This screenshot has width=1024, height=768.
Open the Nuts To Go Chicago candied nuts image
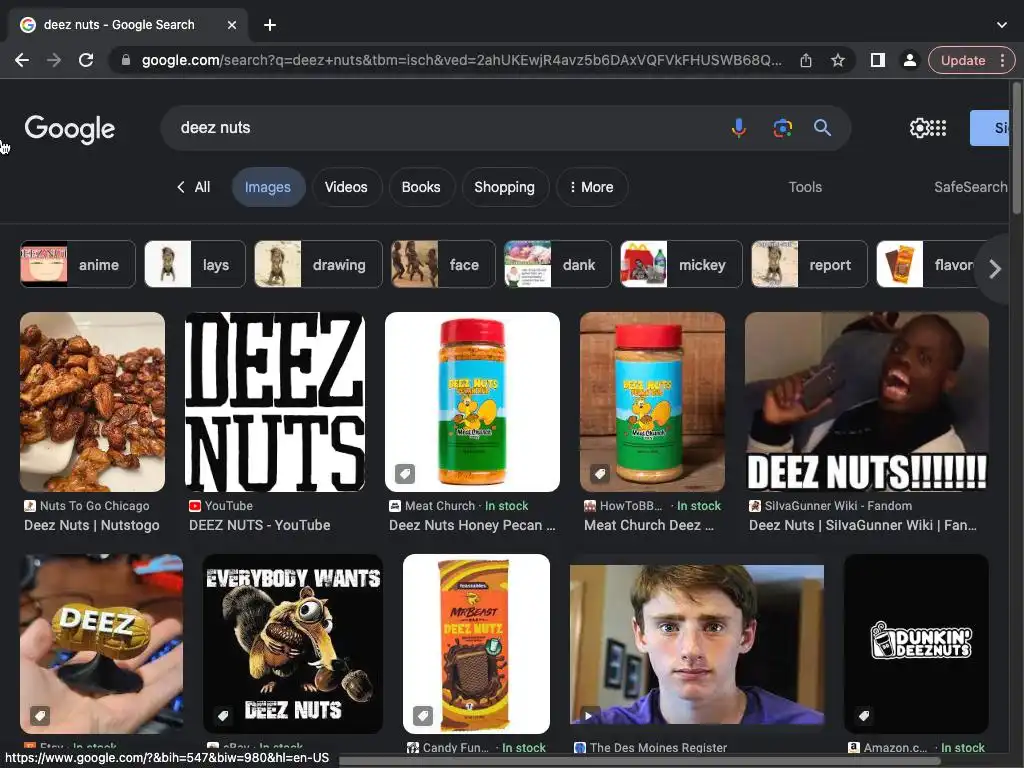[92, 402]
